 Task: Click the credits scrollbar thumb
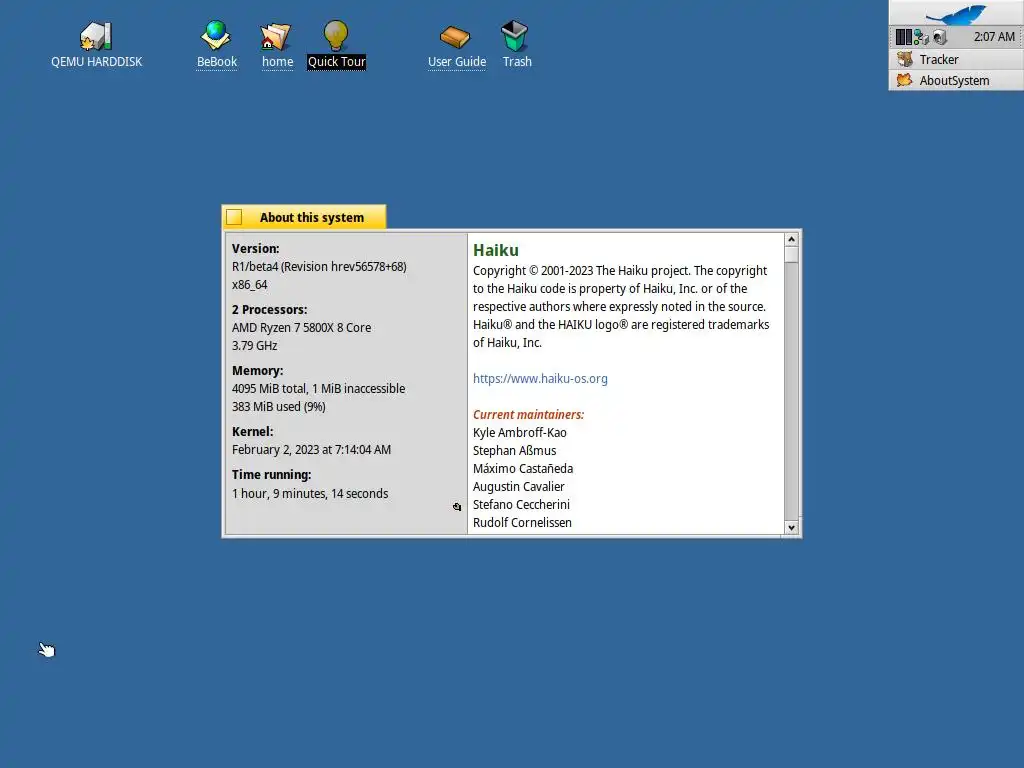[792, 255]
